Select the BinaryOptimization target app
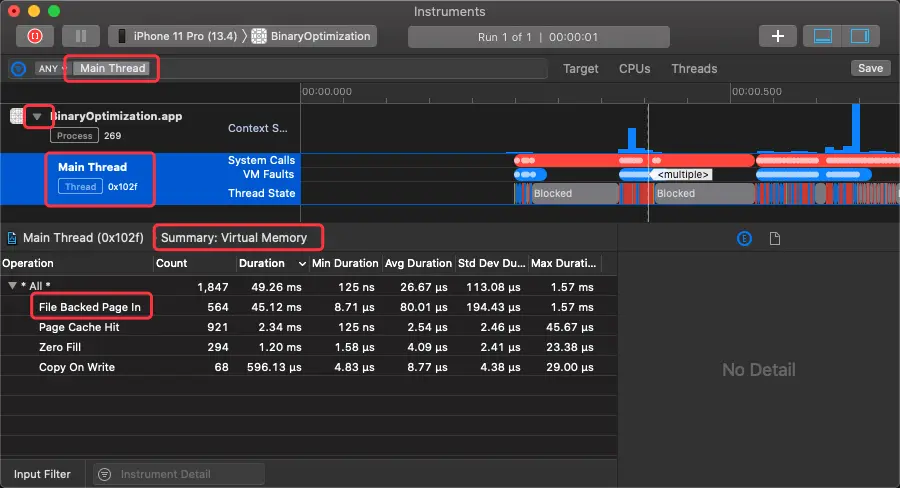This screenshot has width=900, height=488. (312, 36)
